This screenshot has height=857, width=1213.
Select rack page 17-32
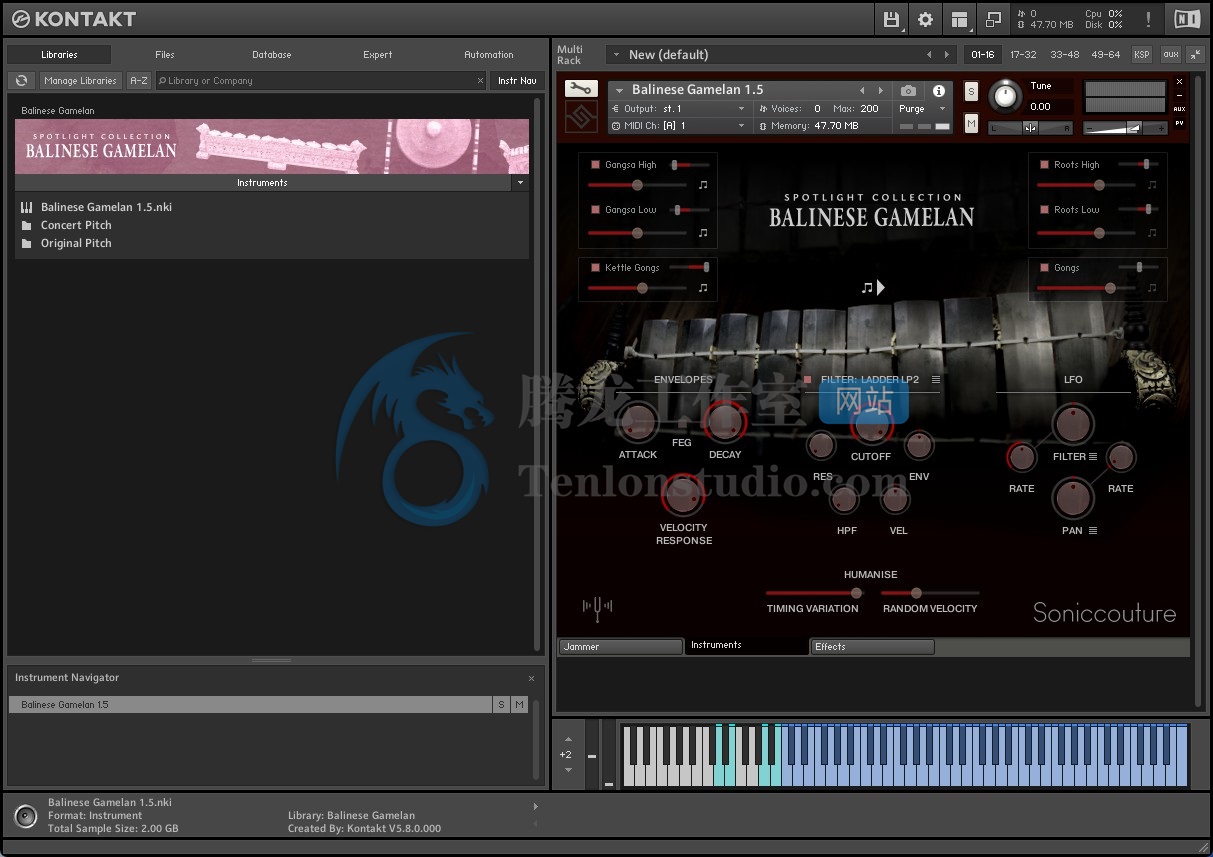click(1023, 54)
